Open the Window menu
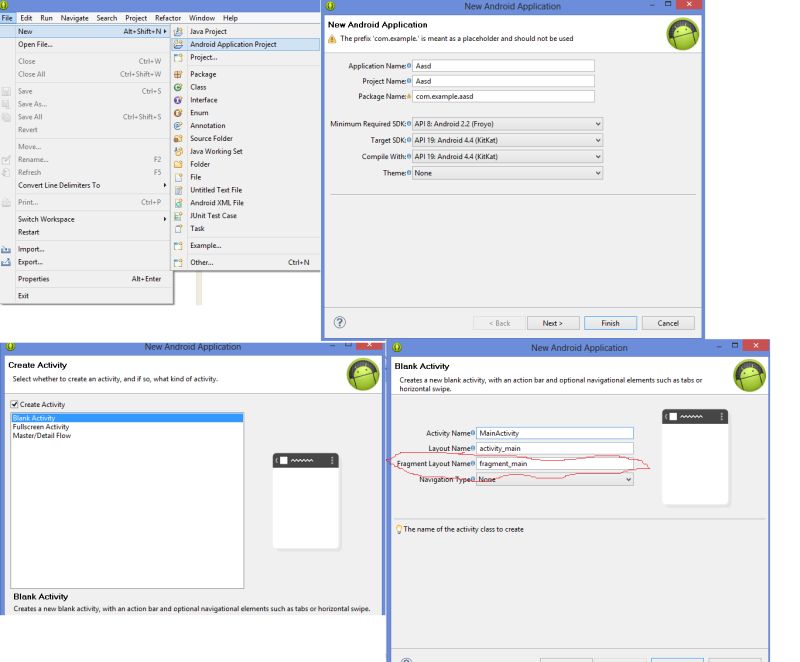This screenshot has width=800, height=662. 202,18
